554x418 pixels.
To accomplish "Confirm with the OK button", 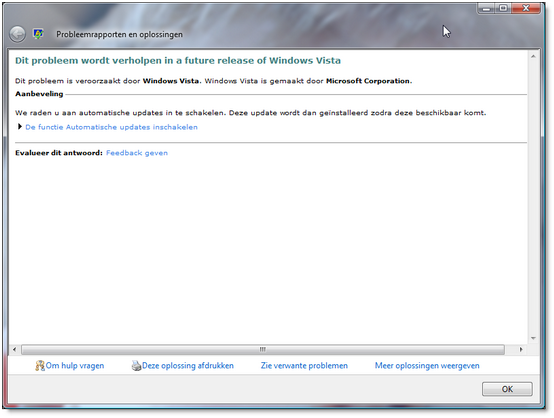I will (507, 389).
